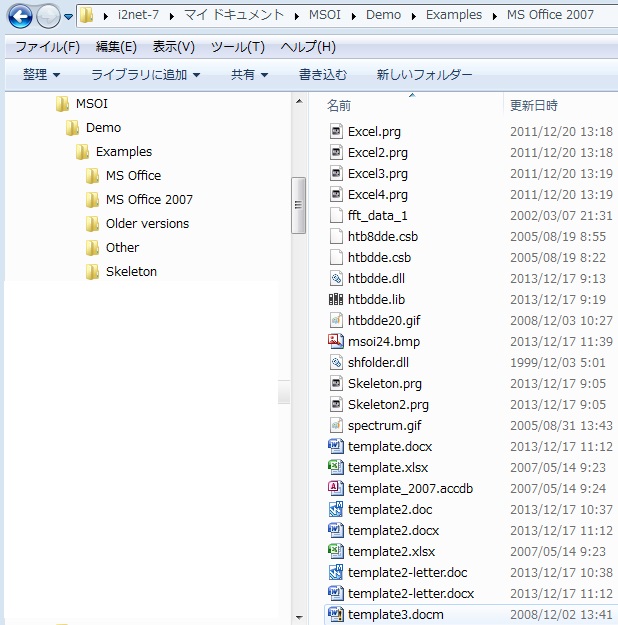This screenshot has height=625, width=618.
Task: Select msoi24.bmp bitmap icon
Action: point(336,341)
